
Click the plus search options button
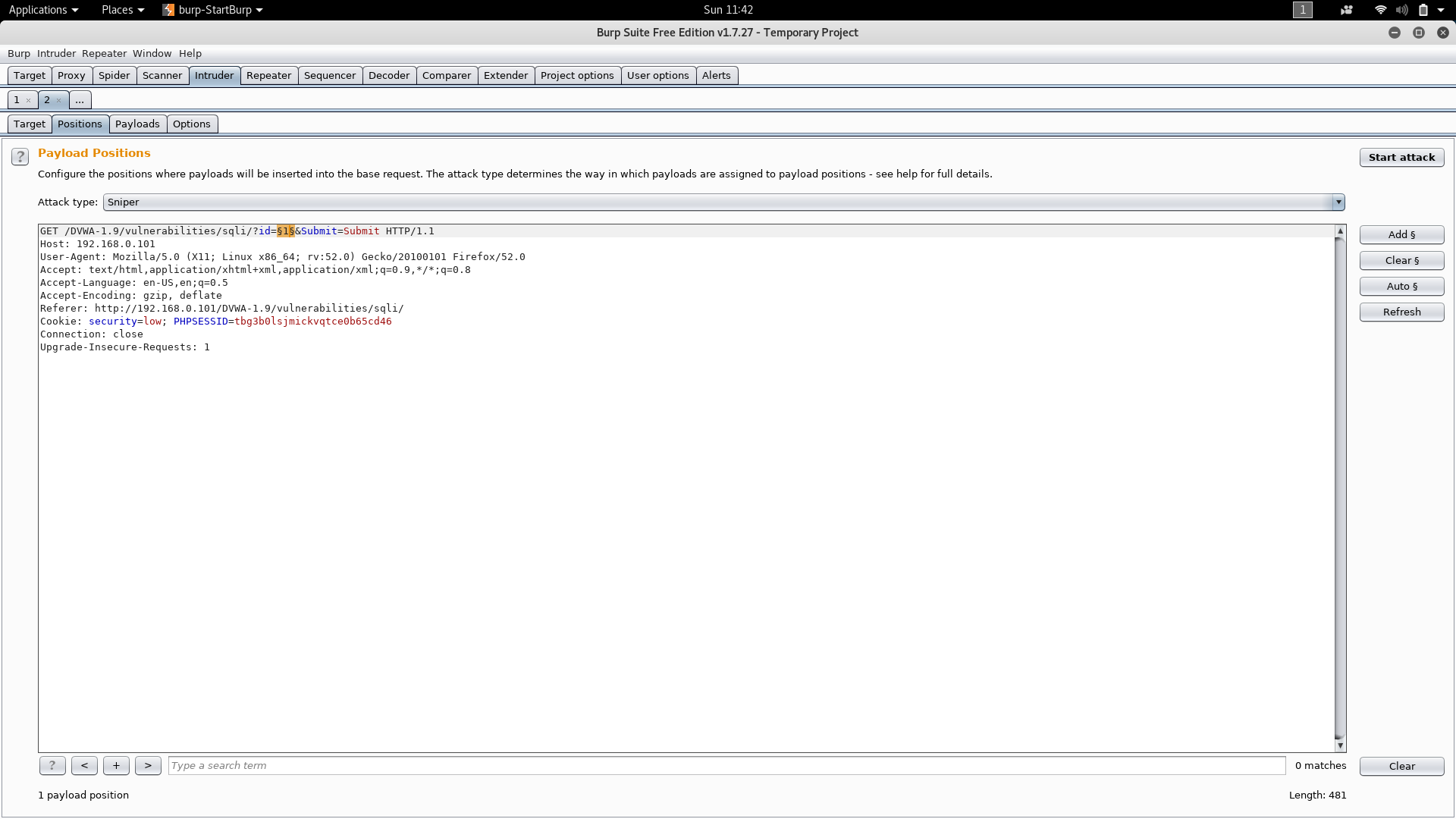[116, 766]
